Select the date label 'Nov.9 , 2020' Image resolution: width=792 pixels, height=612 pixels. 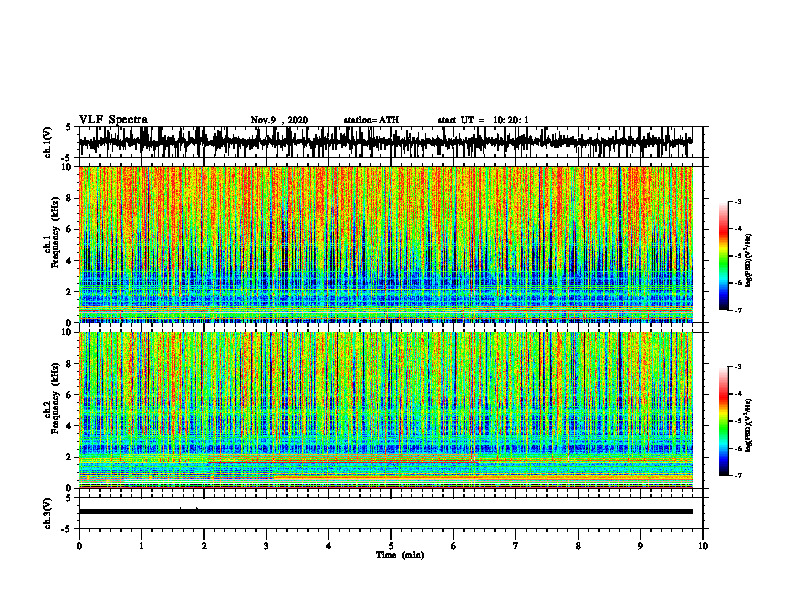279,120
